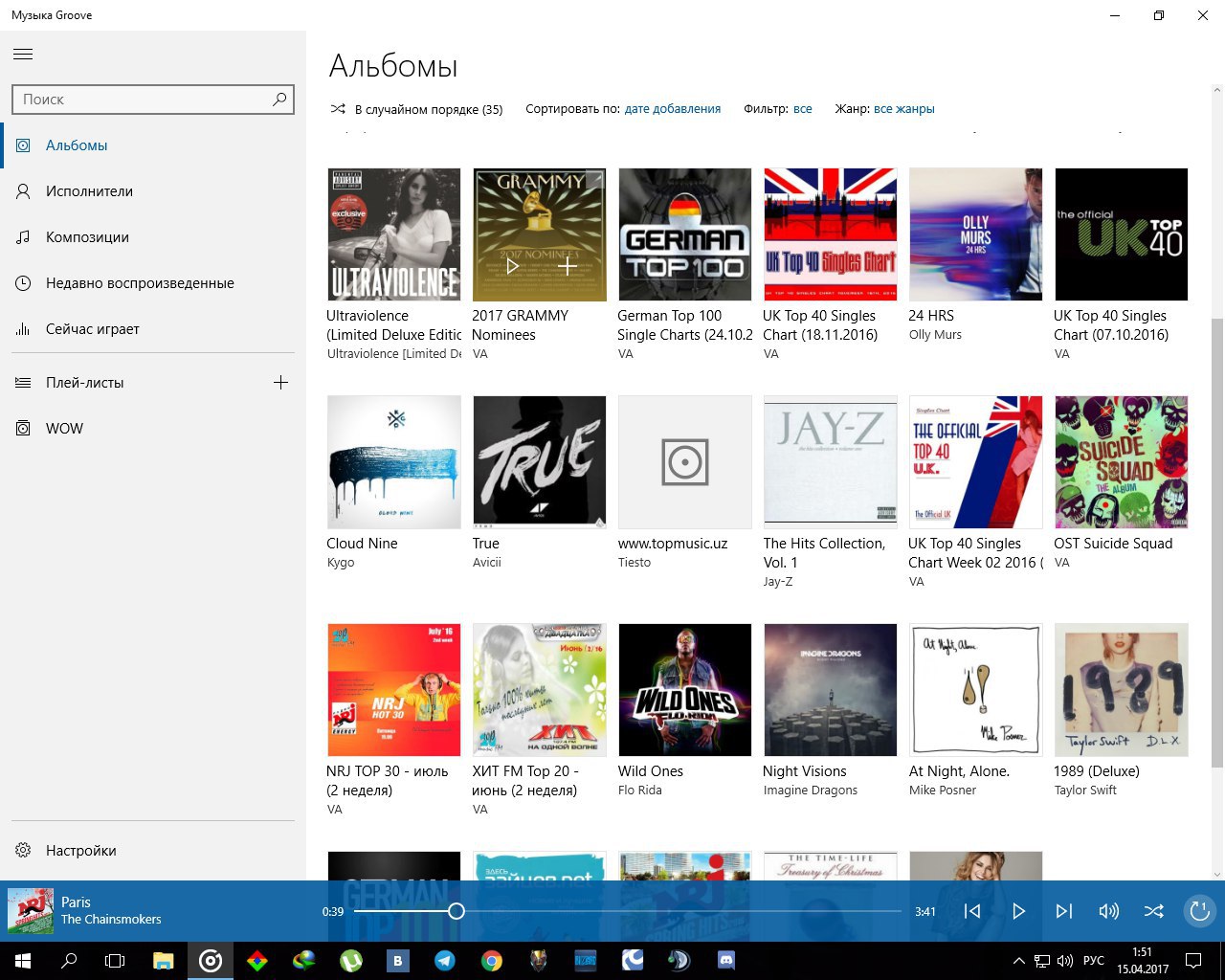Open German Top 100 album cover
This screenshot has width=1225, height=980.
pyautogui.click(x=685, y=234)
